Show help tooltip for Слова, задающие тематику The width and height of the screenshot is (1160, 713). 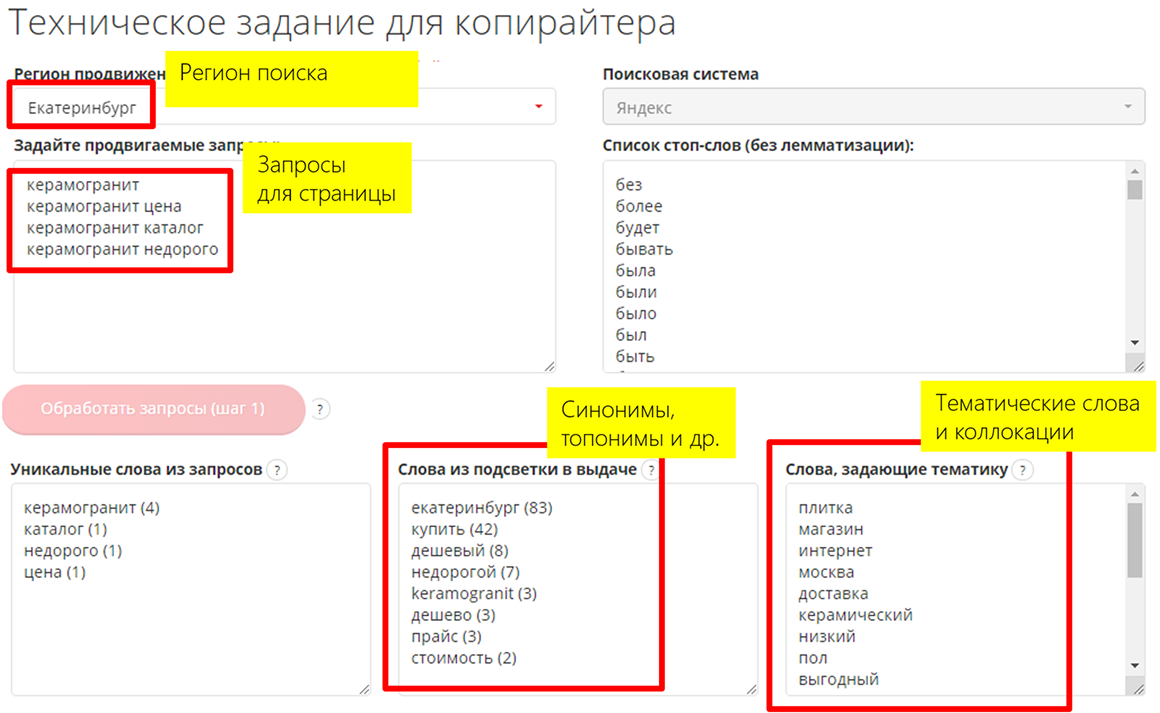(x=1023, y=470)
